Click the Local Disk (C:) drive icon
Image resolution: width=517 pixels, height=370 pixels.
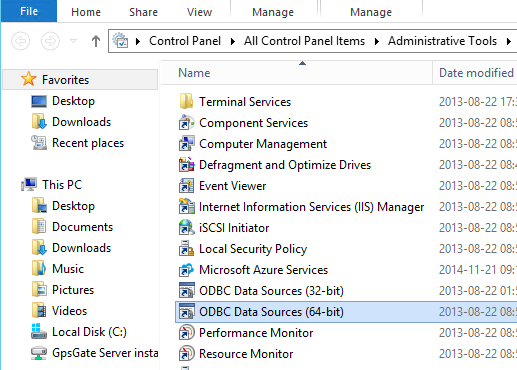click(x=39, y=331)
